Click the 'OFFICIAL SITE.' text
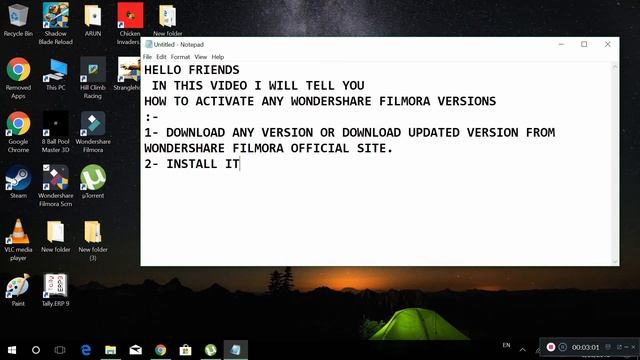 pos(342,148)
